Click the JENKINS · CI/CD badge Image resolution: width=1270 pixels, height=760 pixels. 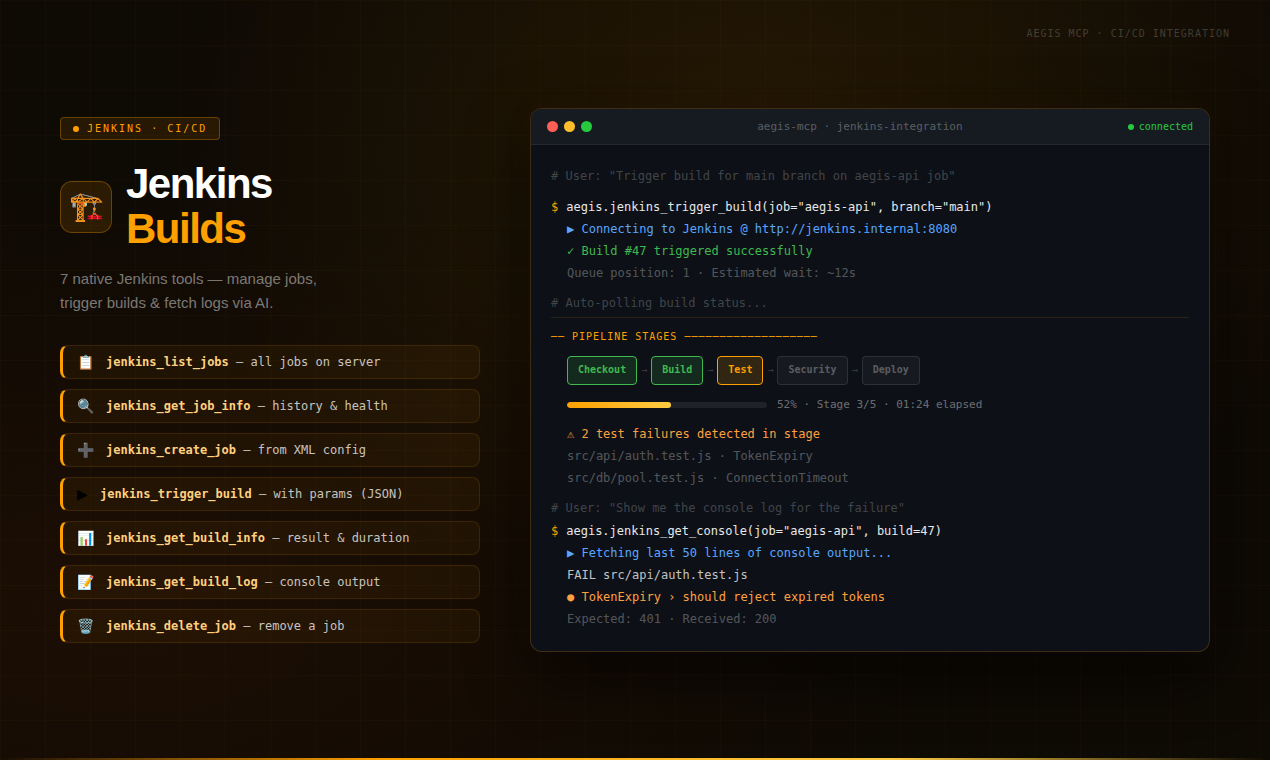(x=140, y=128)
